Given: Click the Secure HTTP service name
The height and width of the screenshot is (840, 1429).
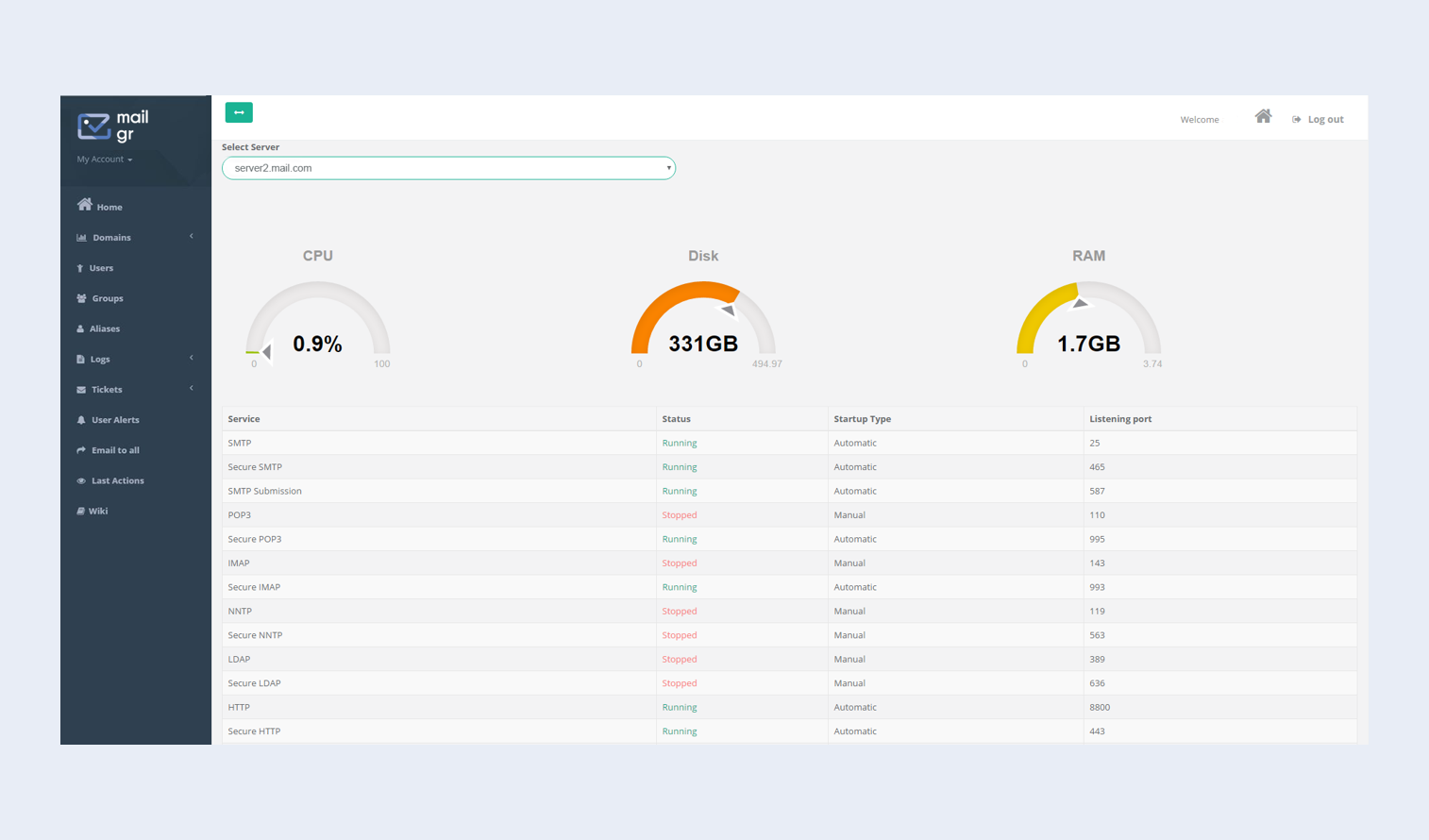Looking at the screenshot, I should (254, 731).
